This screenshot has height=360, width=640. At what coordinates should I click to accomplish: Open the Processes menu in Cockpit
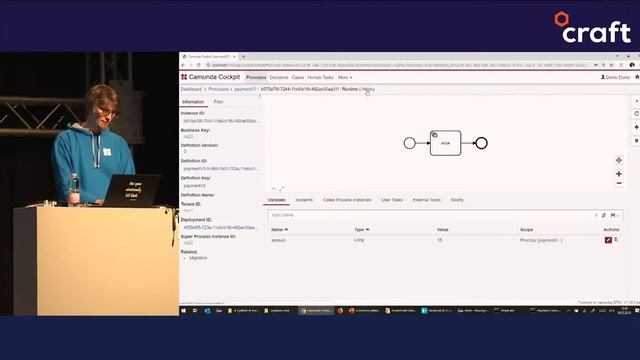256,77
